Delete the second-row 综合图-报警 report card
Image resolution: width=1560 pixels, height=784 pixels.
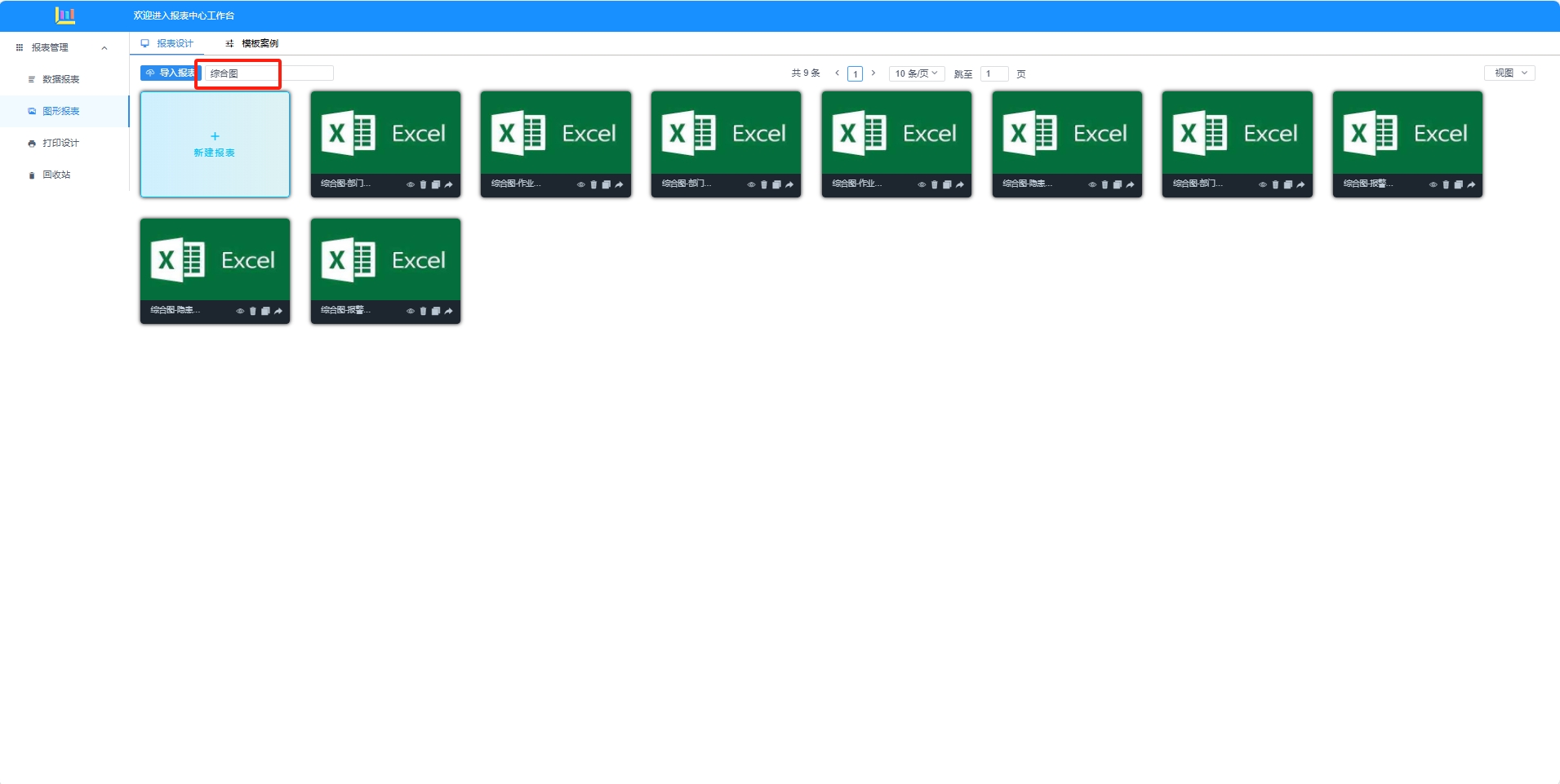coord(423,311)
